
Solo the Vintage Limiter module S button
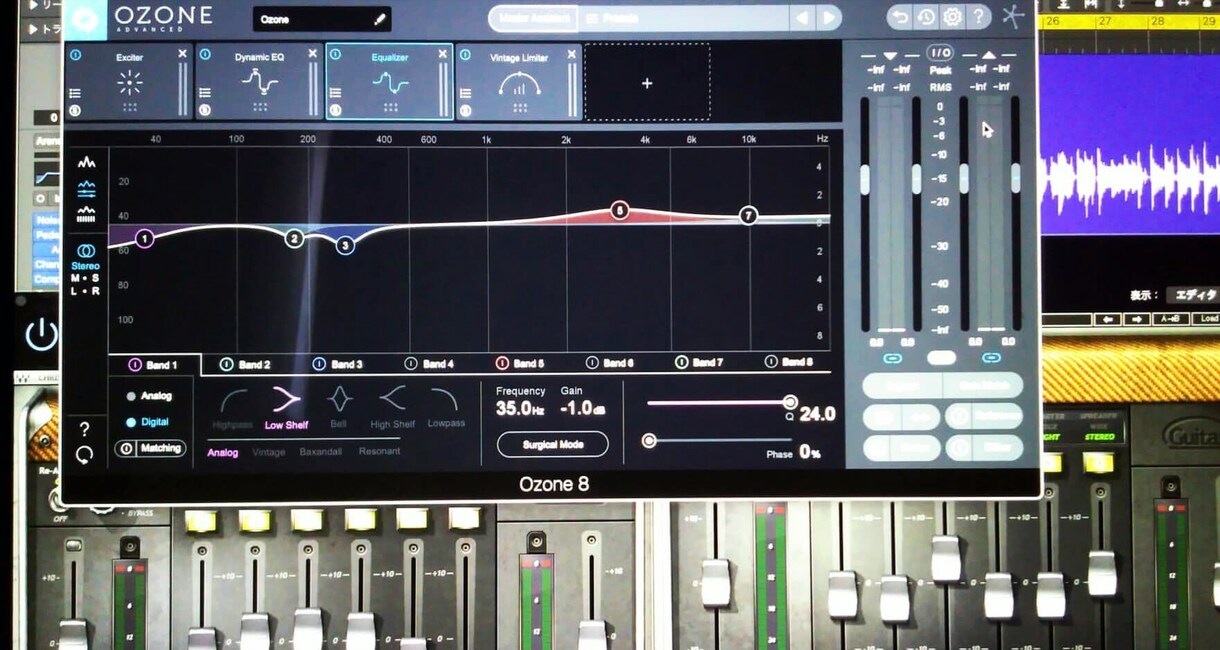click(466, 110)
